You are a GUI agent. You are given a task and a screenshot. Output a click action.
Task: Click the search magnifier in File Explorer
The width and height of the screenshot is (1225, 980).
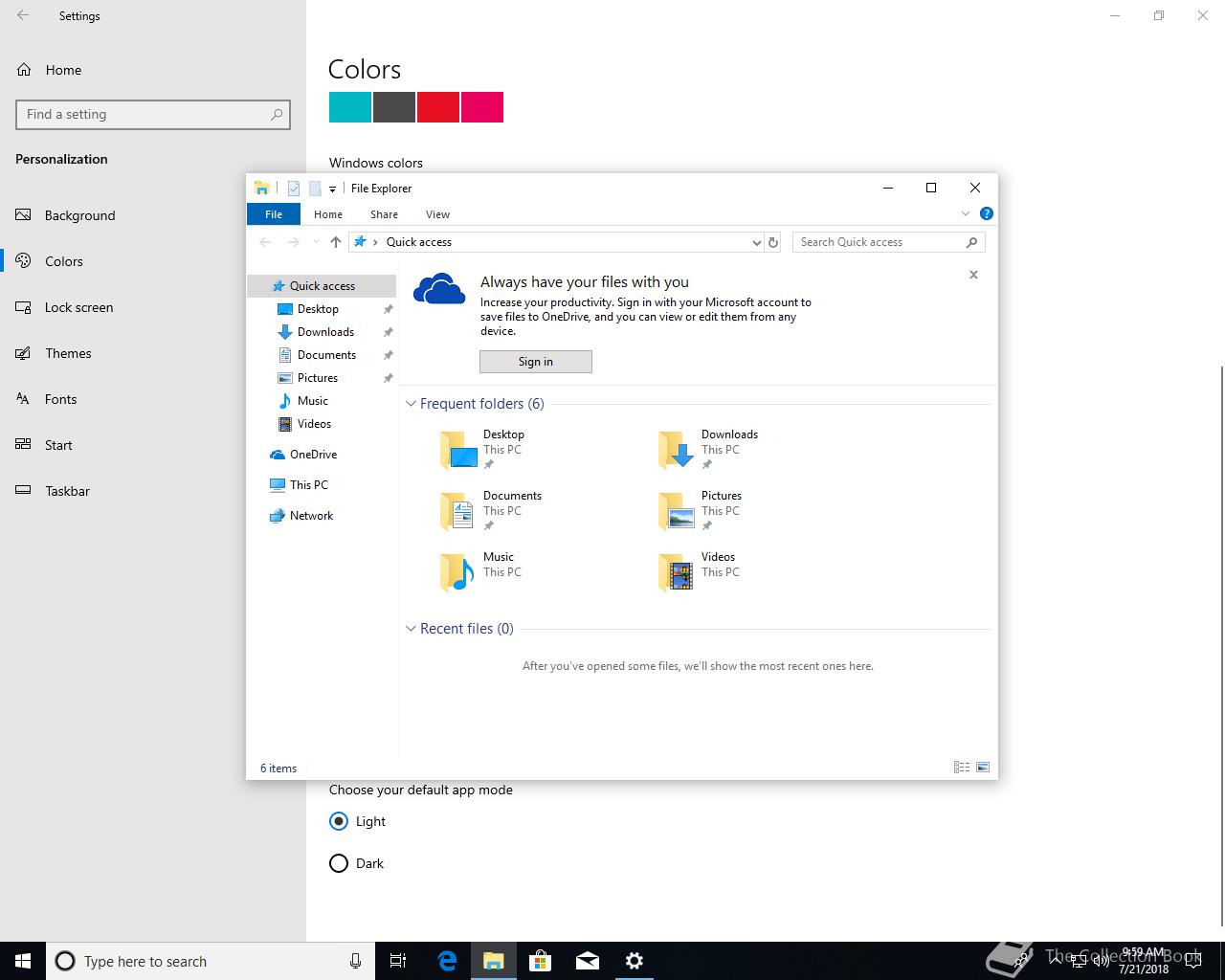(972, 242)
